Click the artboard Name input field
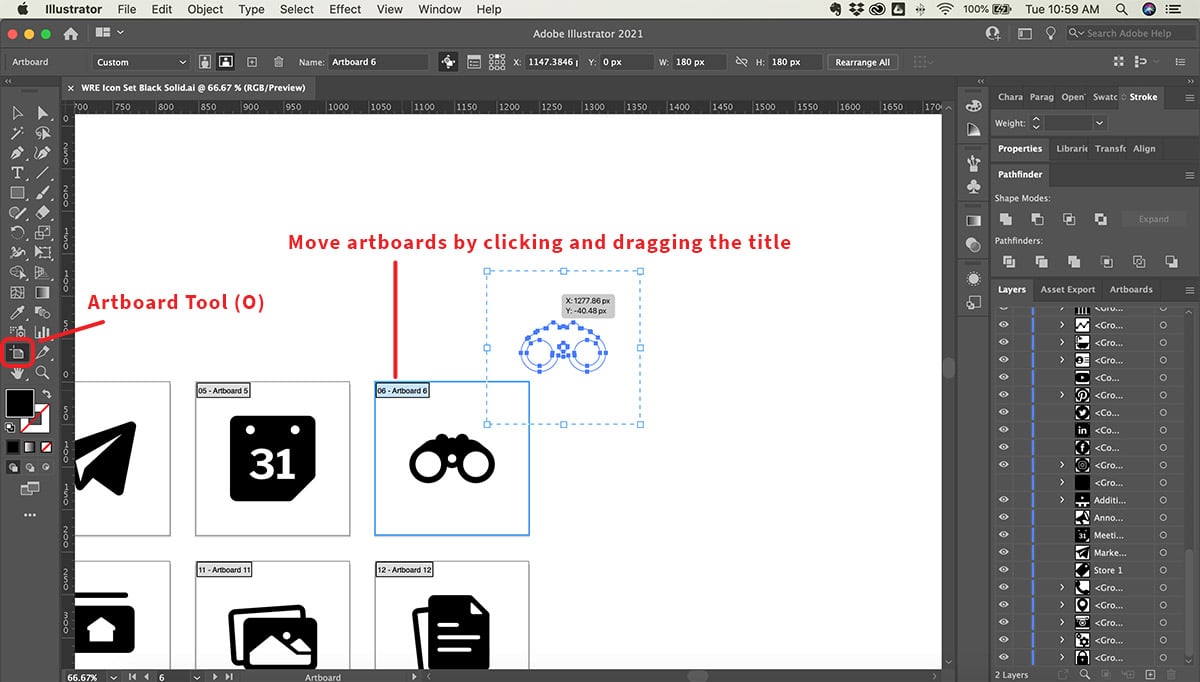The width and height of the screenshot is (1200, 682). pos(376,62)
